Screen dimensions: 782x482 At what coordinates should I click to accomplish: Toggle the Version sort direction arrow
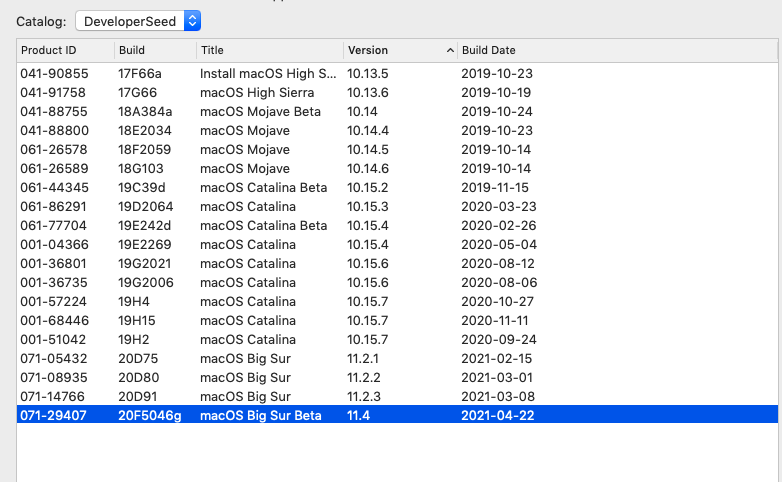450,50
